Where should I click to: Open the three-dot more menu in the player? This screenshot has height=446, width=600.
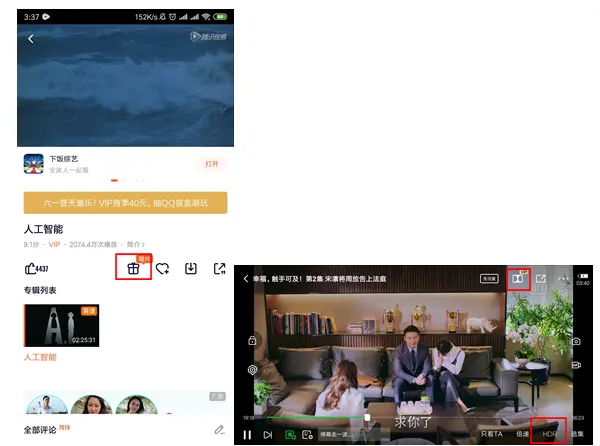(x=563, y=278)
